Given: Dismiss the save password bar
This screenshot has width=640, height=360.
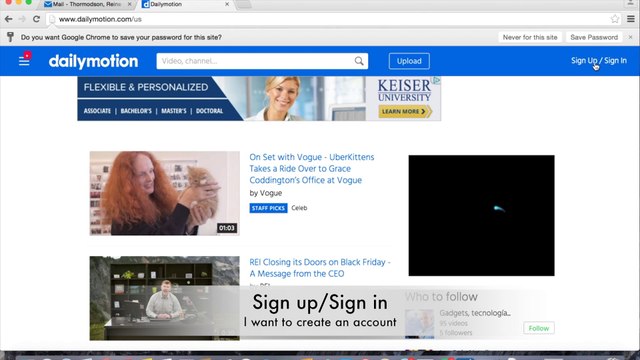Looking at the screenshot, I should [x=631, y=37].
